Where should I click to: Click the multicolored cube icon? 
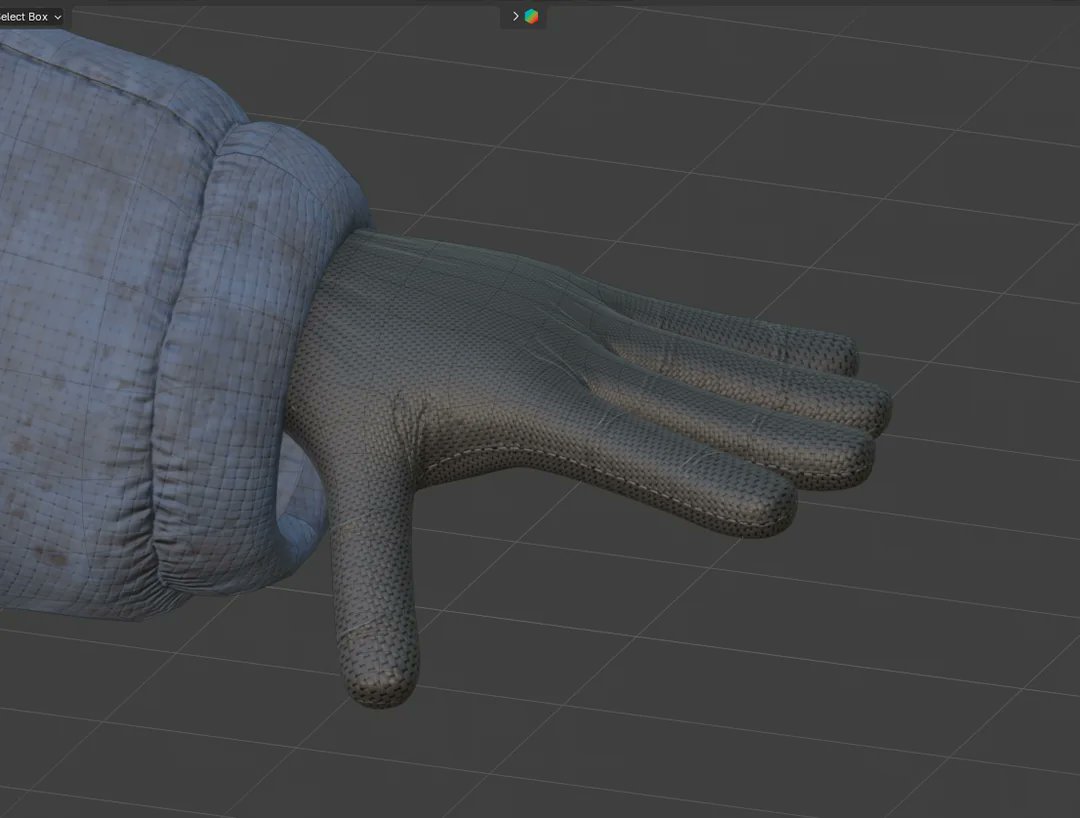(531, 17)
